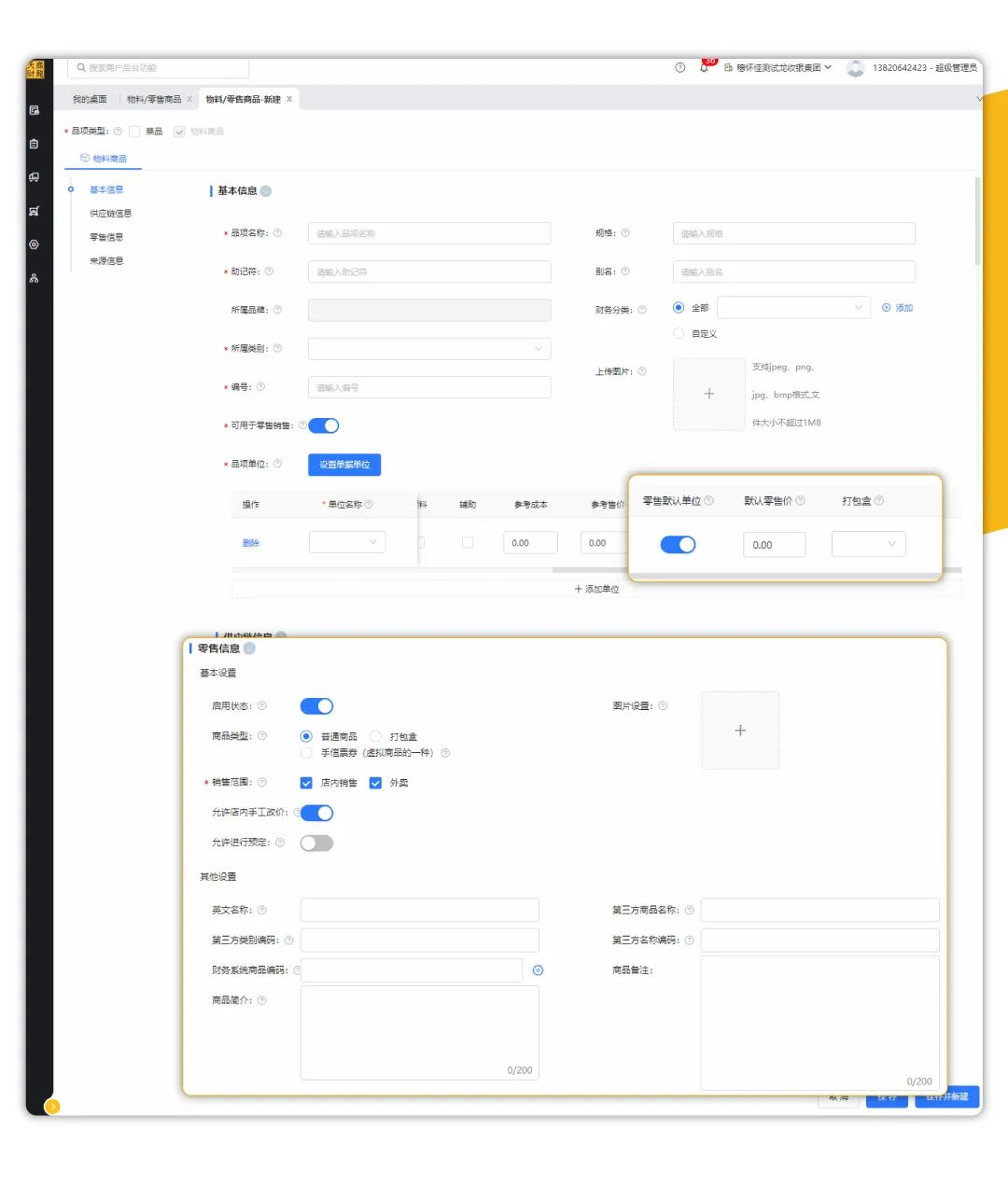The image size is (1008, 1185).
Task: Toggle the 启用状态 switch
Action: [x=316, y=706]
